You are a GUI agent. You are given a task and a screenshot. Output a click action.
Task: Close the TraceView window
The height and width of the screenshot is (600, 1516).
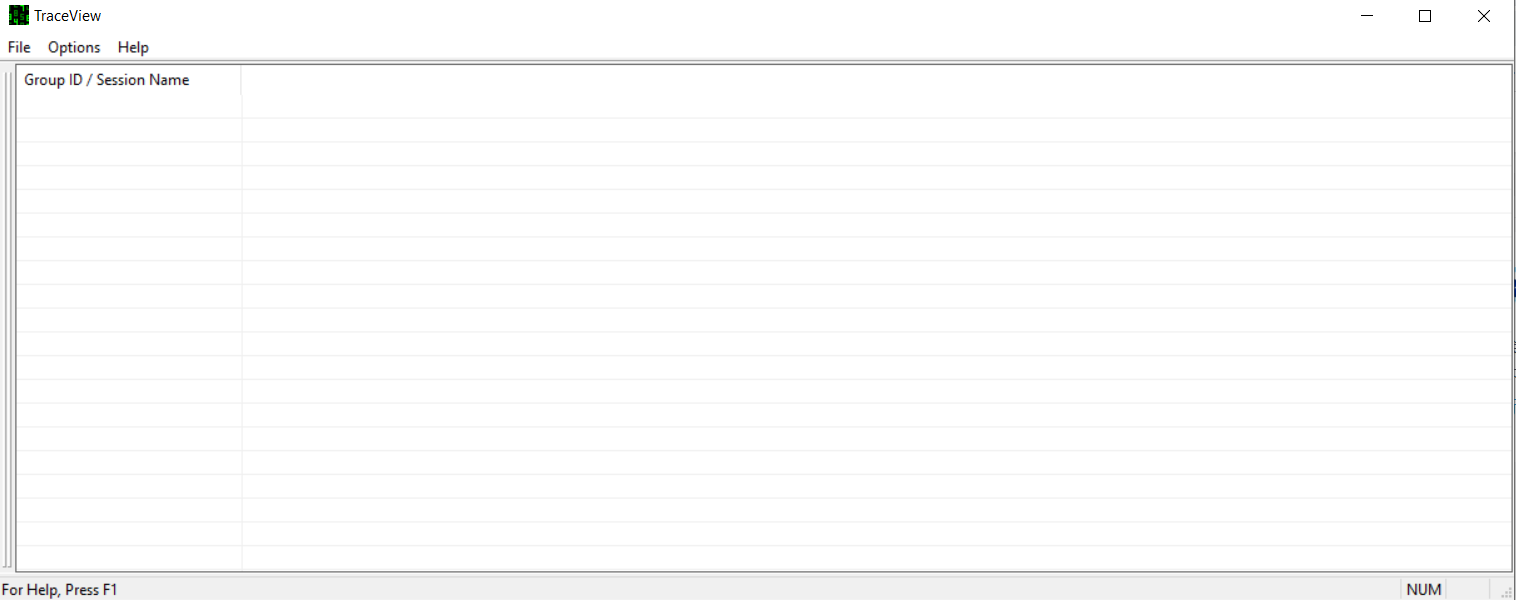click(x=1484, y=15)
